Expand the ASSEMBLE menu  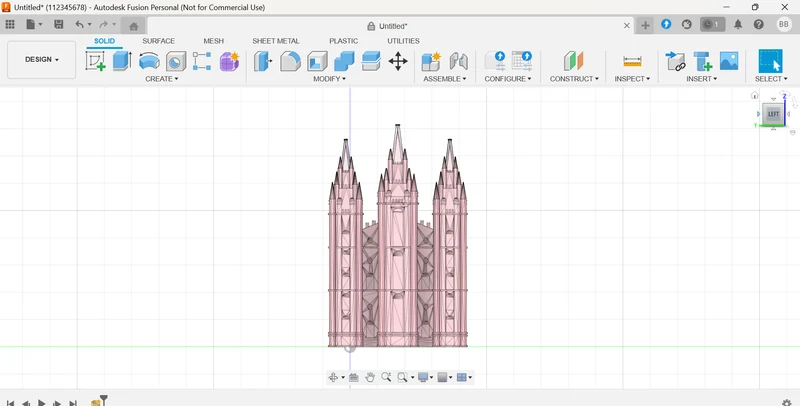pyautogui.click(x=444, y=79)
